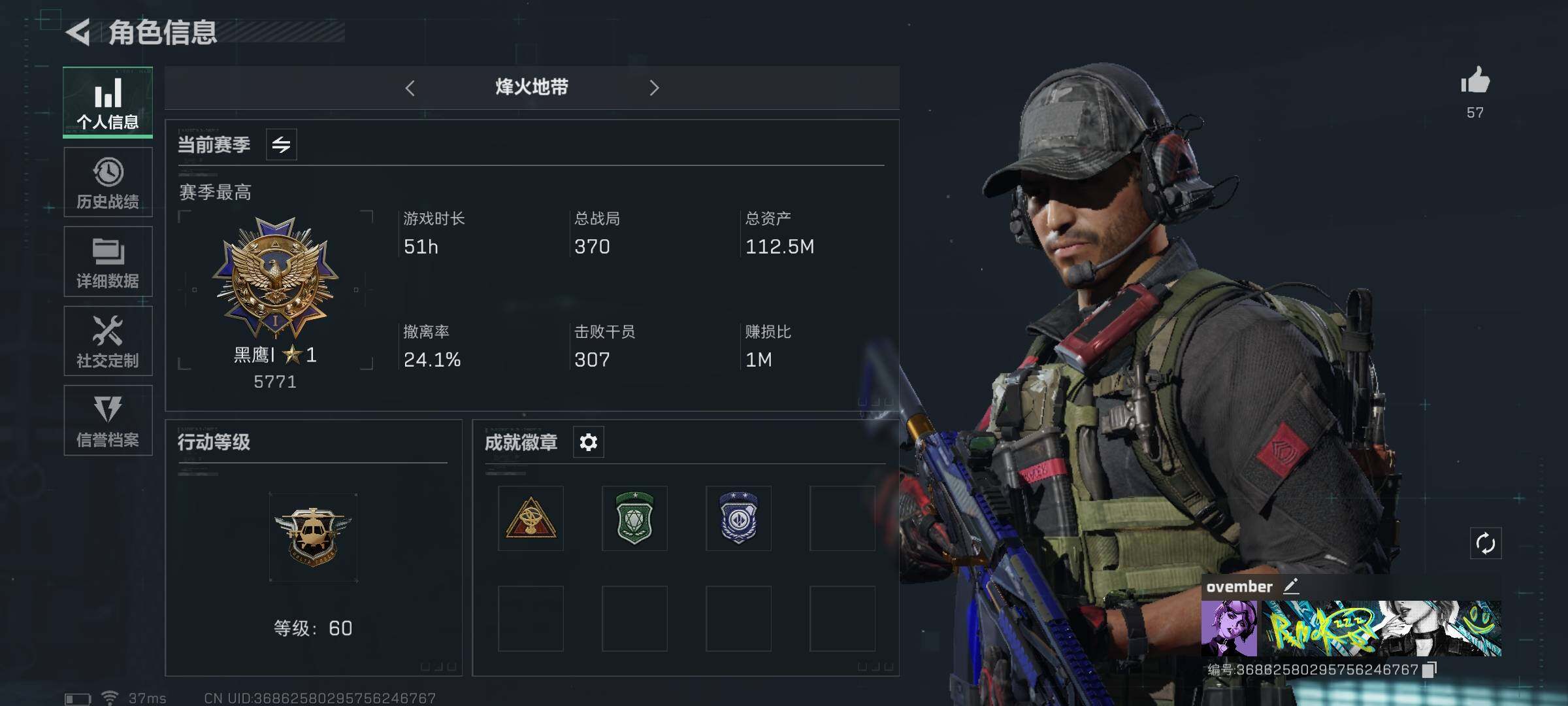Select the blue shield achievement badge

[x=738, y=518]
